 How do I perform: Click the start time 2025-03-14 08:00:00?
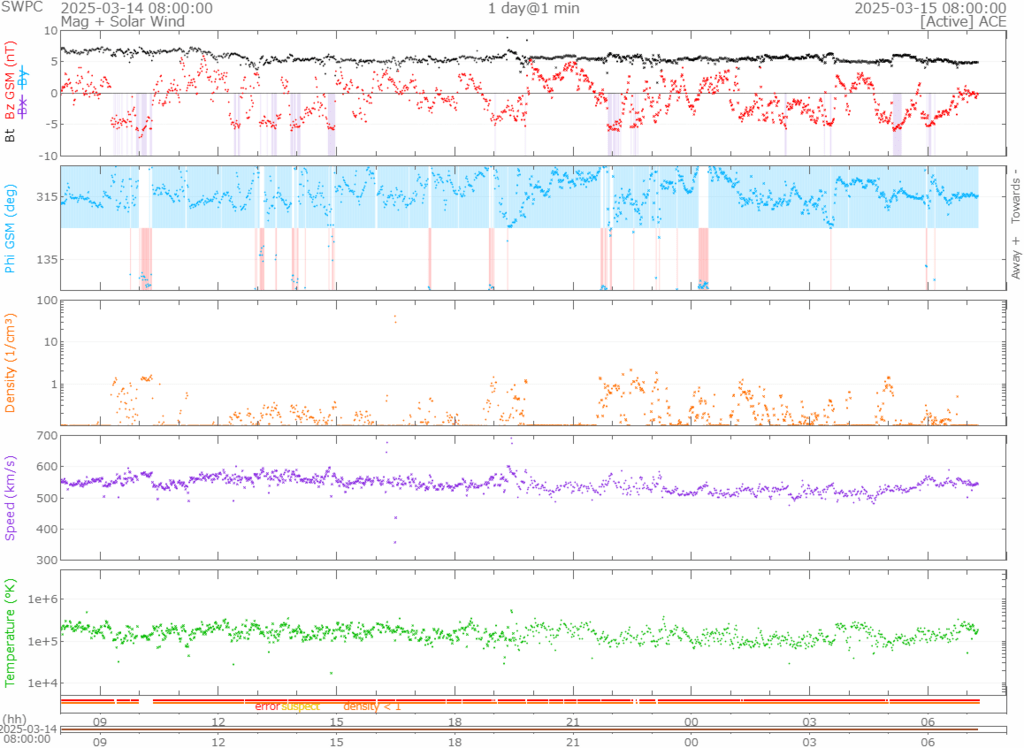136,8
